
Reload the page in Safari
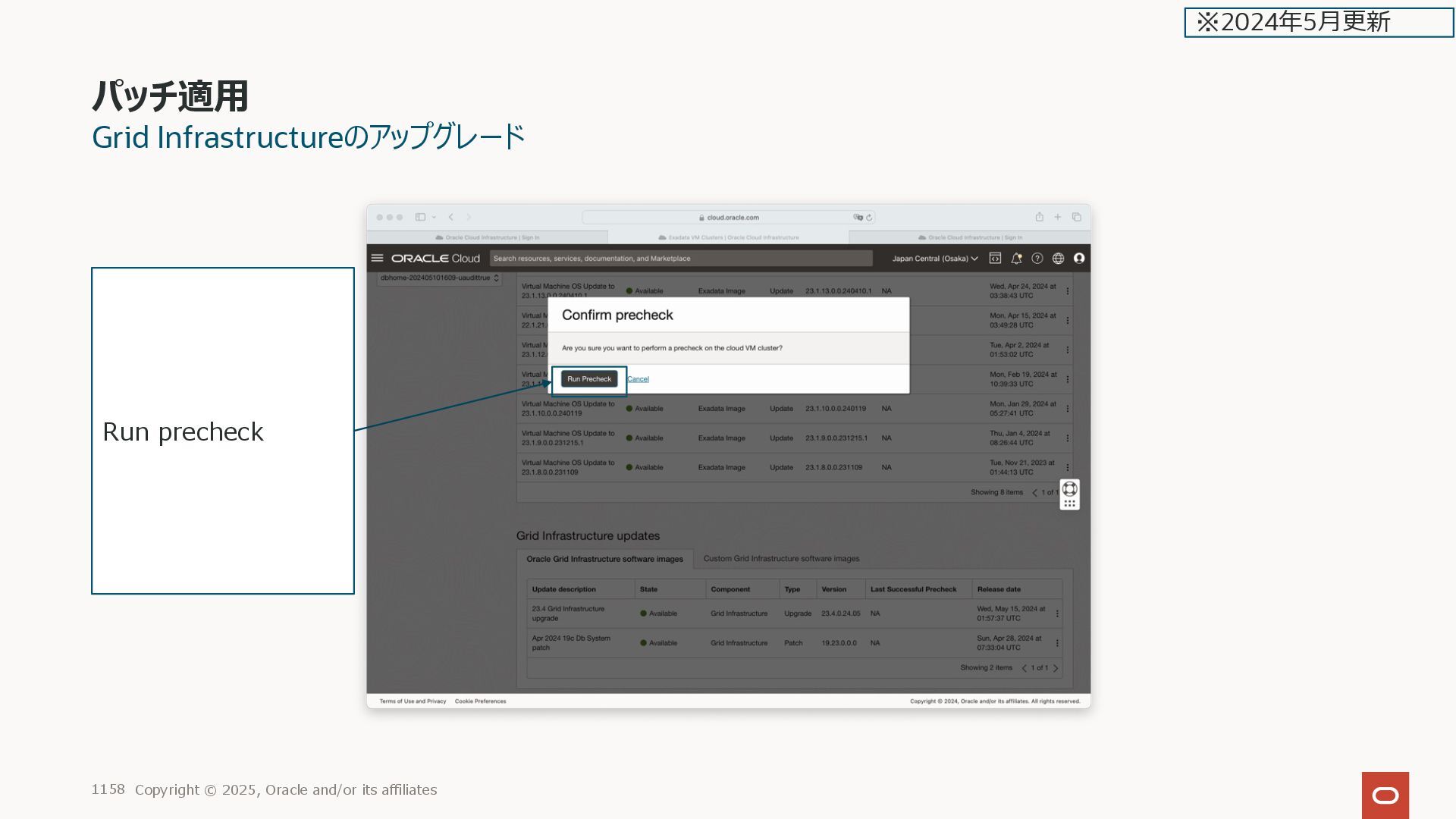[x=869, y=218]
